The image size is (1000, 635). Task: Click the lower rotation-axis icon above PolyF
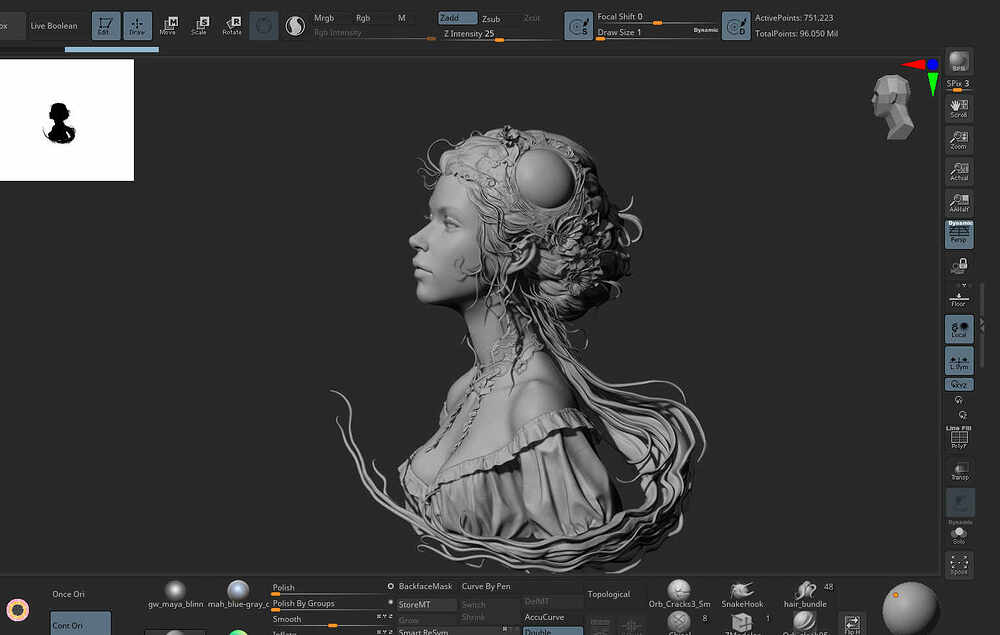click(x=962, y=415)
